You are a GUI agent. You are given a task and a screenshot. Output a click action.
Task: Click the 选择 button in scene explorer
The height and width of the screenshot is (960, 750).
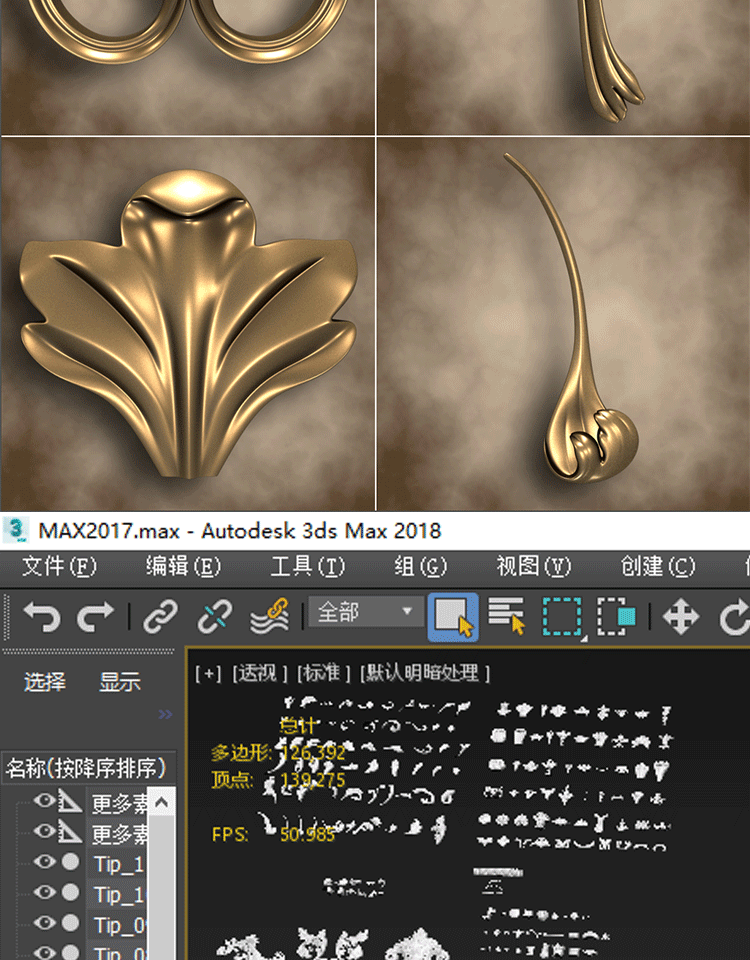tap(45, 682)
